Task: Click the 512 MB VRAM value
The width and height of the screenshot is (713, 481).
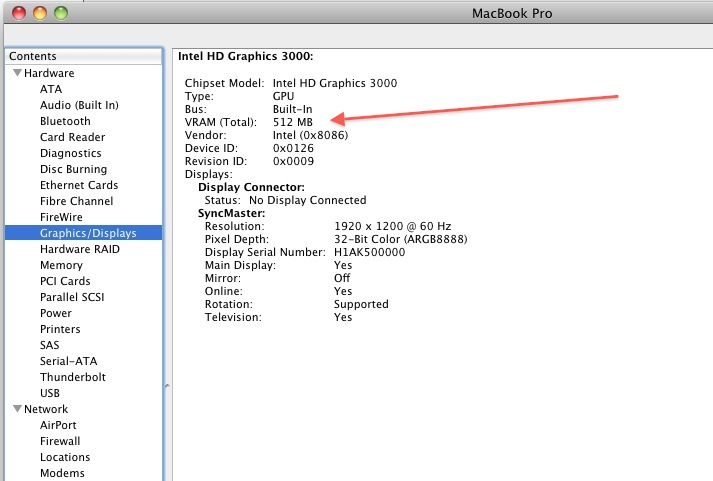Action: coord(293,122)
